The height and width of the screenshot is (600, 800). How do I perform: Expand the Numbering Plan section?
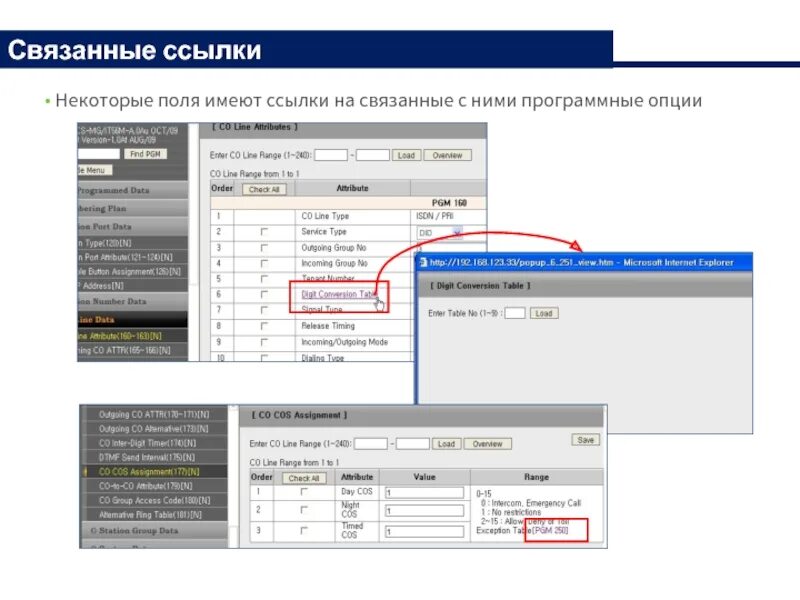(x=133, y=208)
